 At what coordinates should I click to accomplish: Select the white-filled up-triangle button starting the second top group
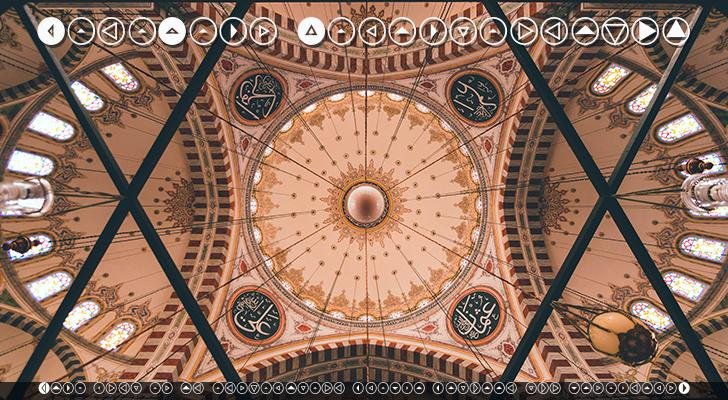coord(311,31)
